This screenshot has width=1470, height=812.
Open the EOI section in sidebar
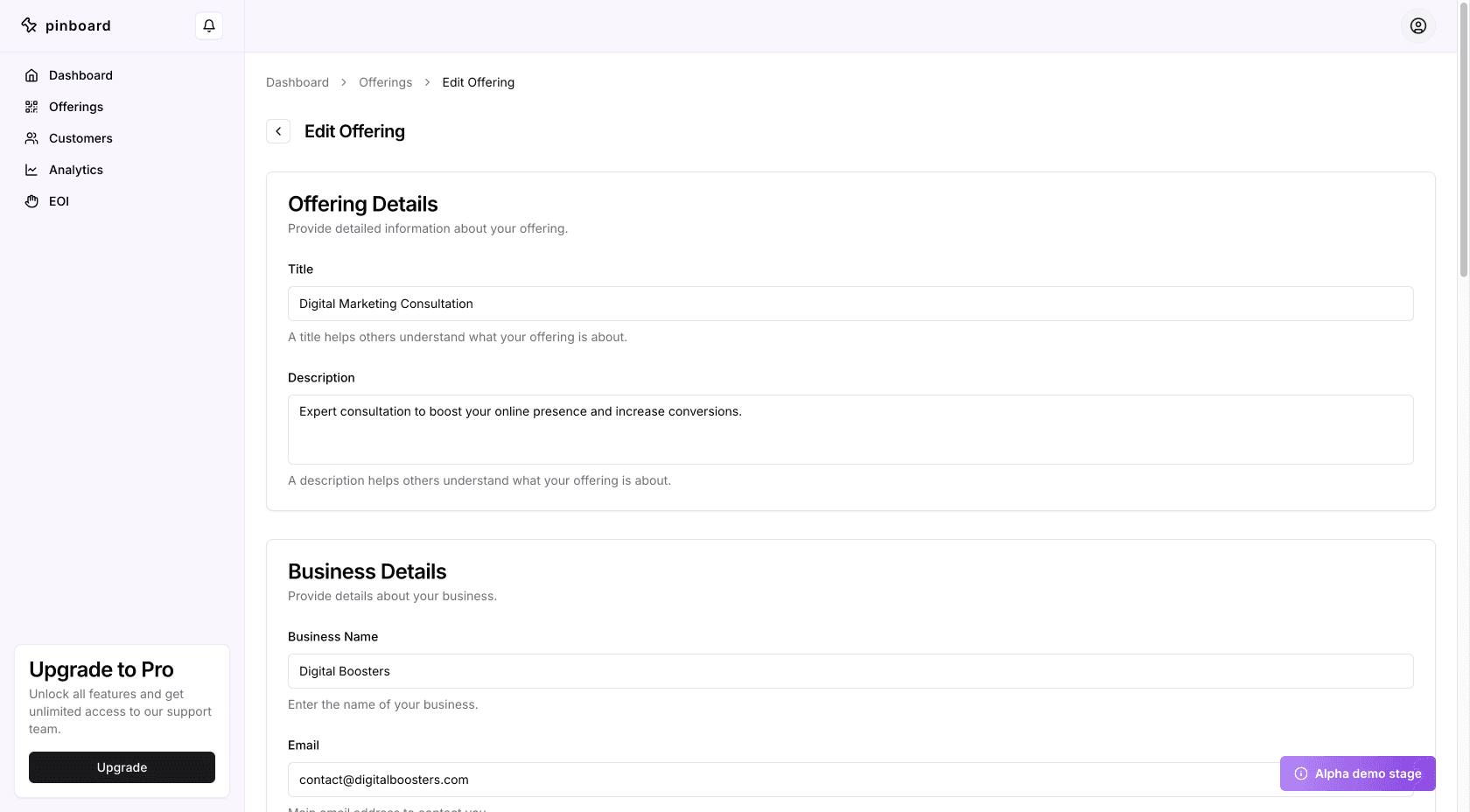click(x=58, y=201)
